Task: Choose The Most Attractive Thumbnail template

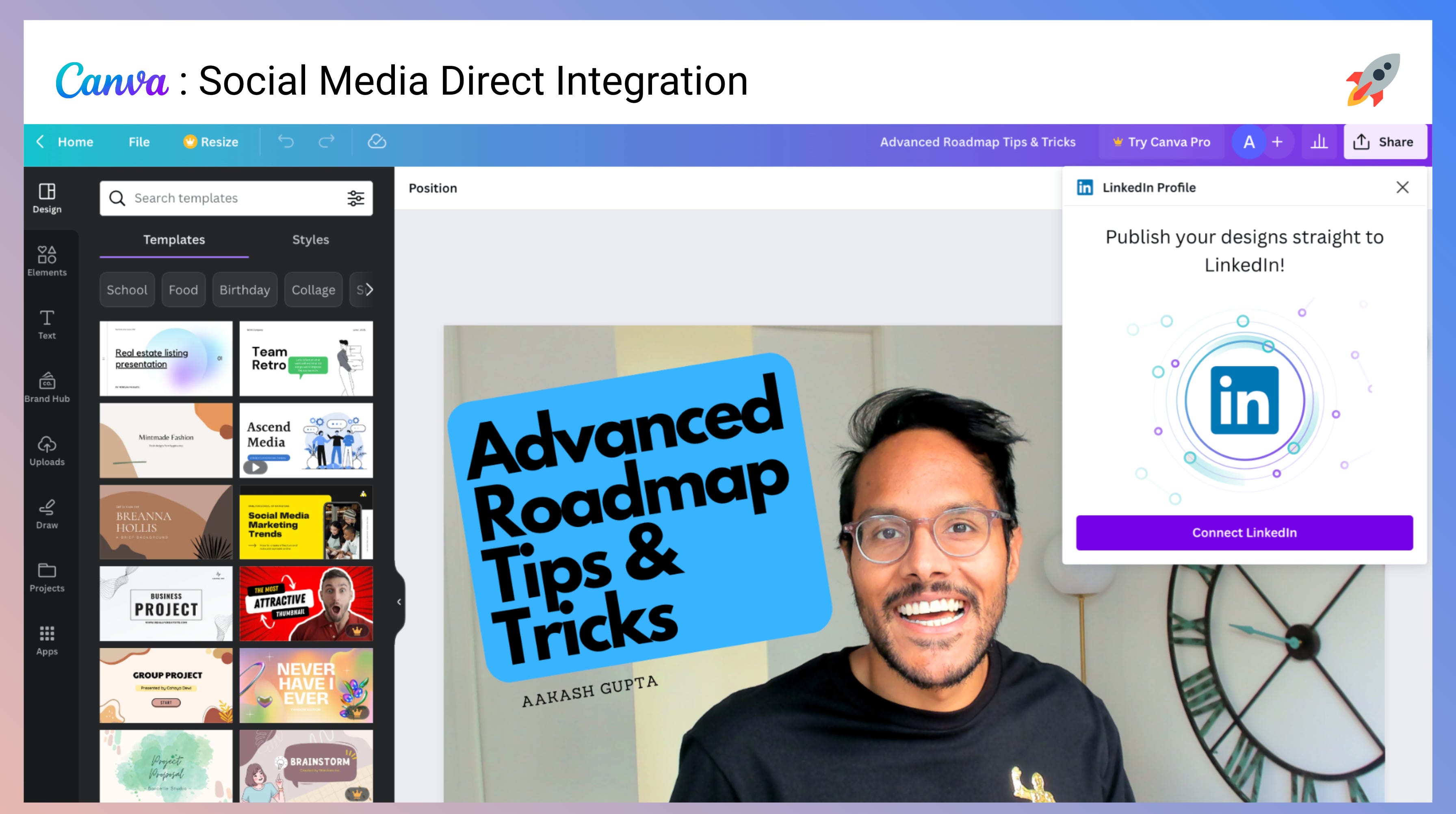Action: [306, 604]
